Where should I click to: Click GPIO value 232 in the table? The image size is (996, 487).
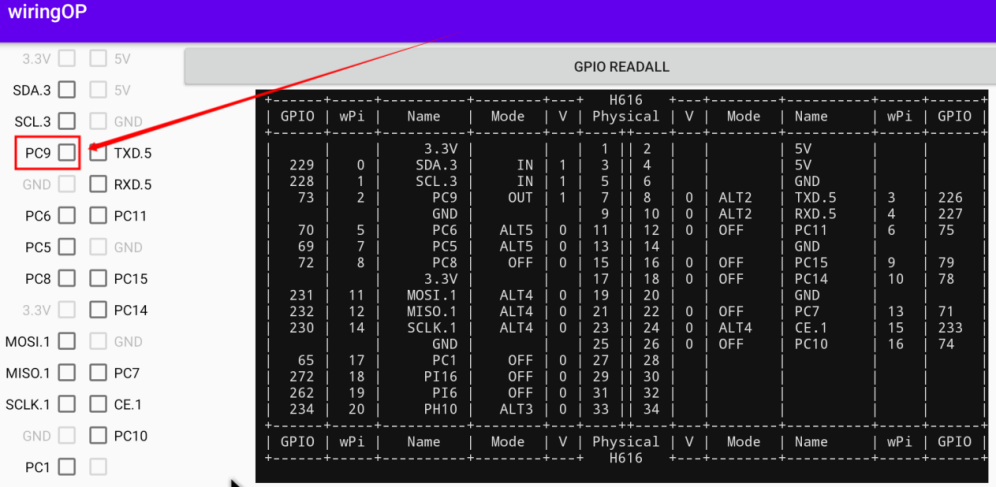click(302, 312)
